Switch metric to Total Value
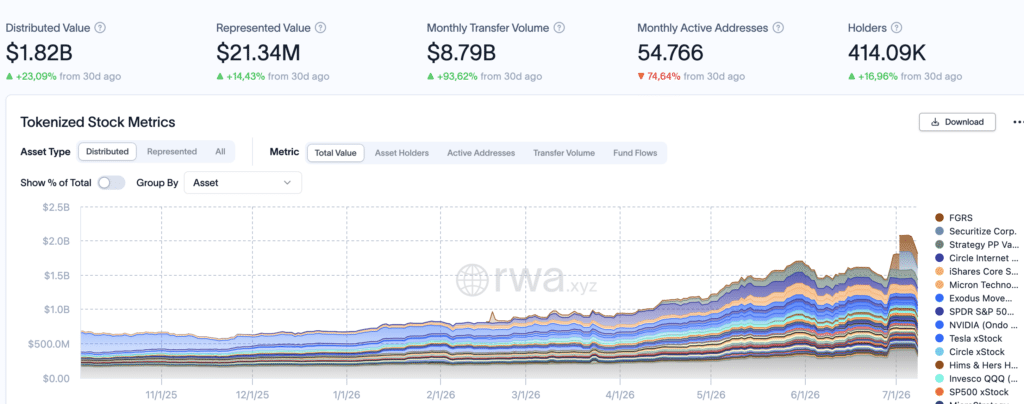Viewport: 1024px width, 404px height. pos(336,153)
